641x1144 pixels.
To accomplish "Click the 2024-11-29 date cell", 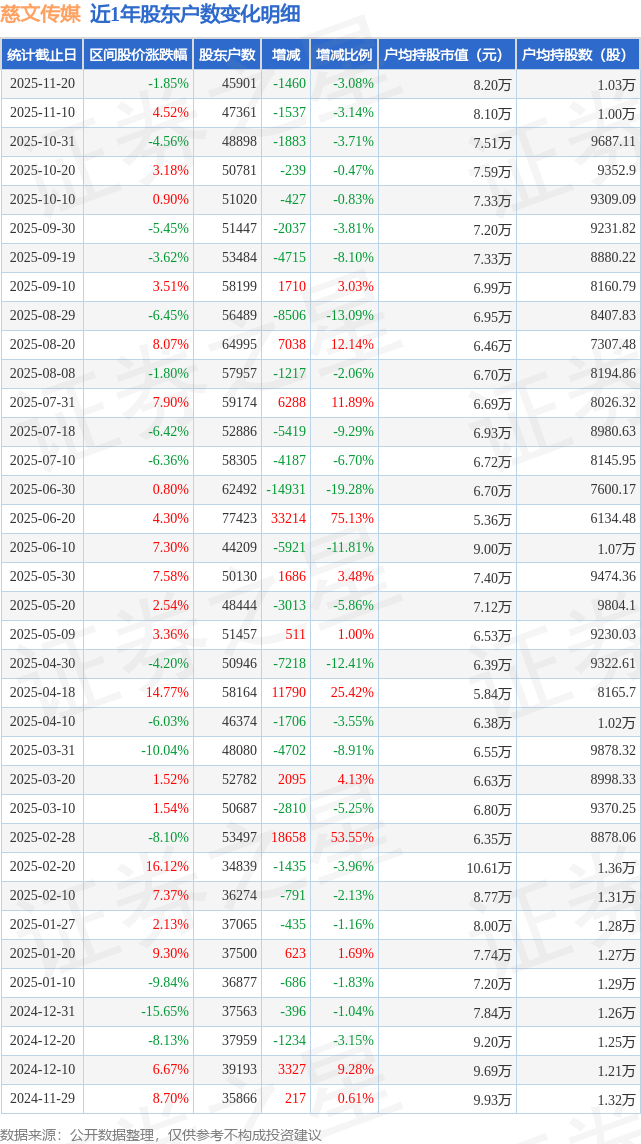I will pyautogui.click(x=42, y=1098).
